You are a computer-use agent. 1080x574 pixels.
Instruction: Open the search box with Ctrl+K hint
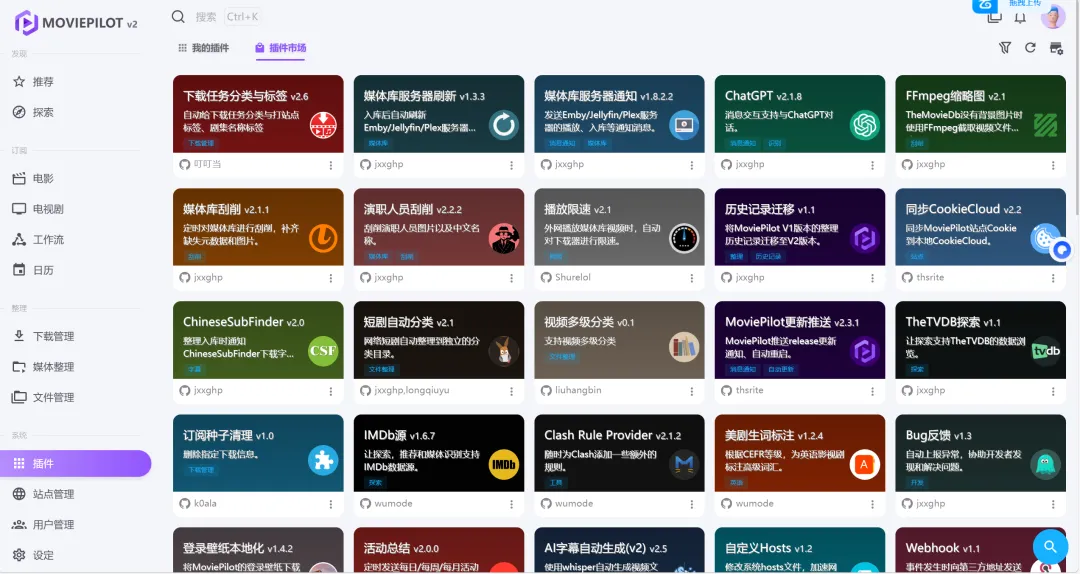pyautogui.click(x=216, y=17)
